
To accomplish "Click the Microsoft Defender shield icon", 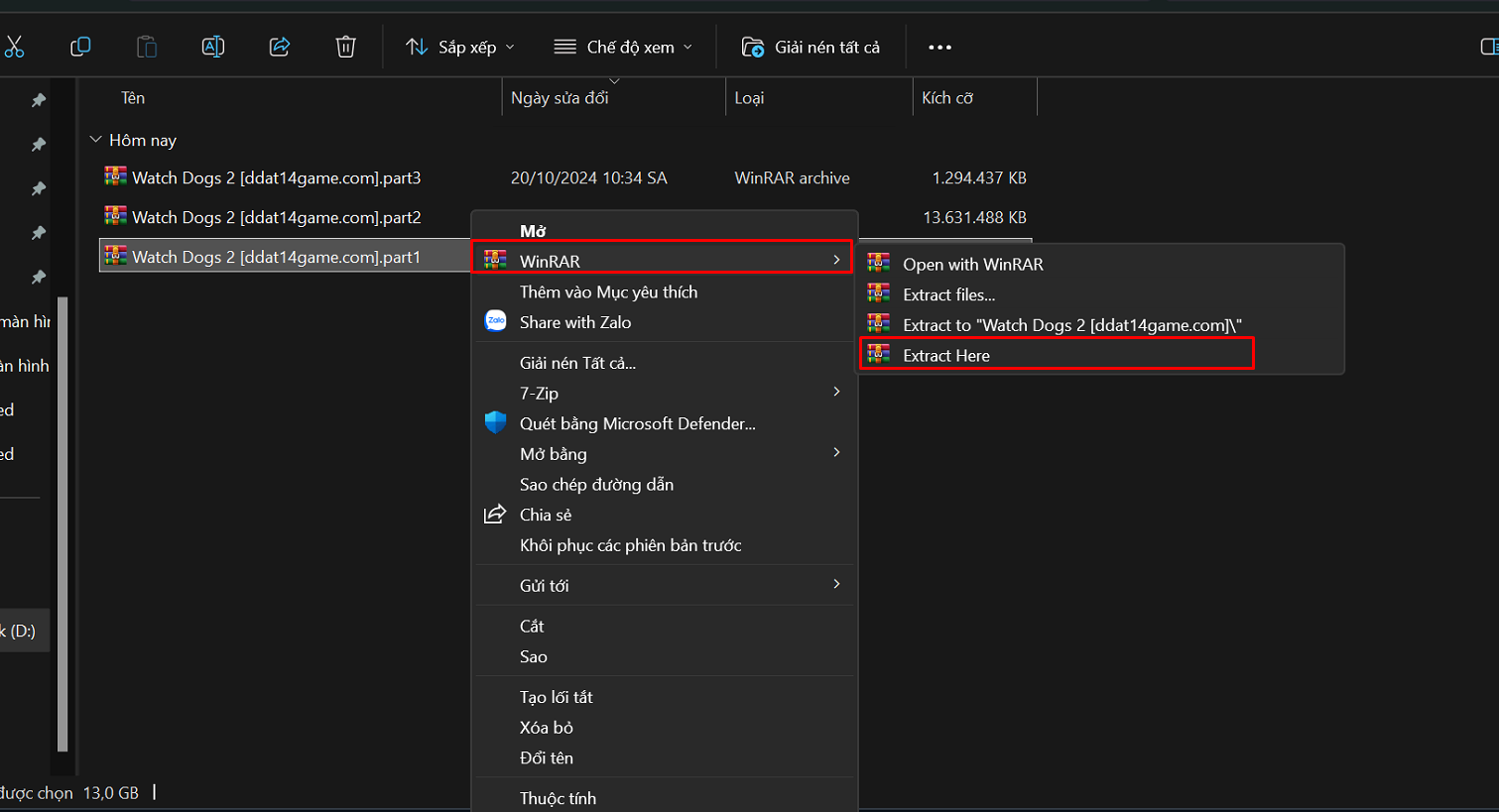I will [x=495, y=422].
